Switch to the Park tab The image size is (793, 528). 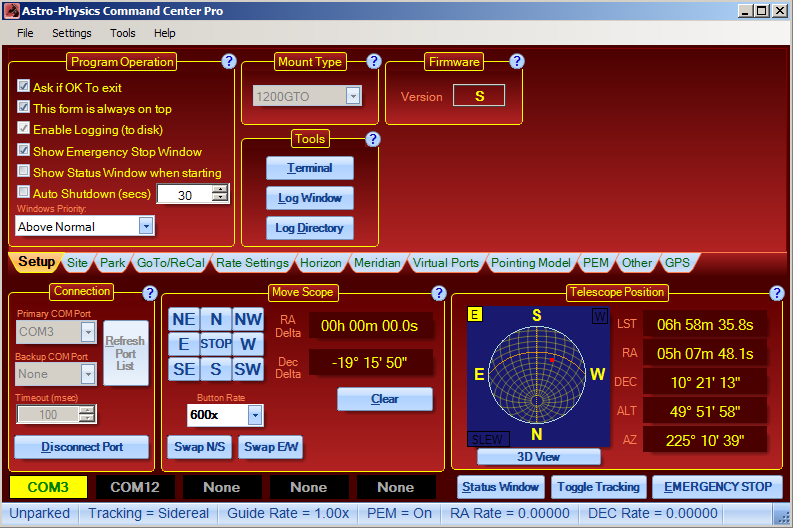pos(112,263)
